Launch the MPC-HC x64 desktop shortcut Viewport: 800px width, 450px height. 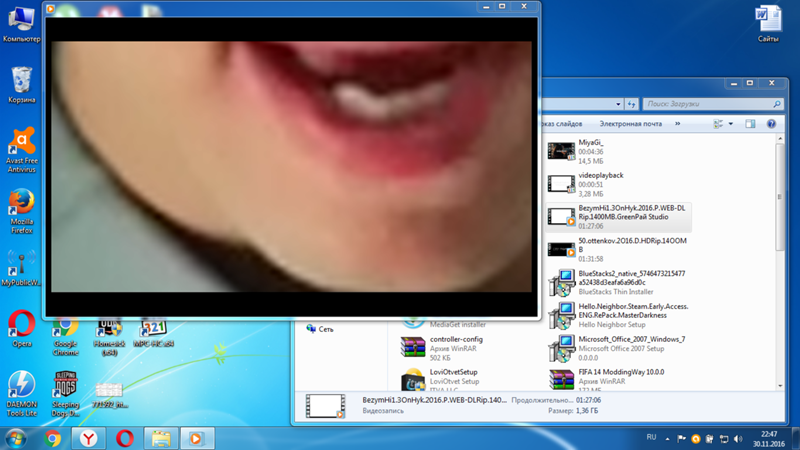[153, 334]
